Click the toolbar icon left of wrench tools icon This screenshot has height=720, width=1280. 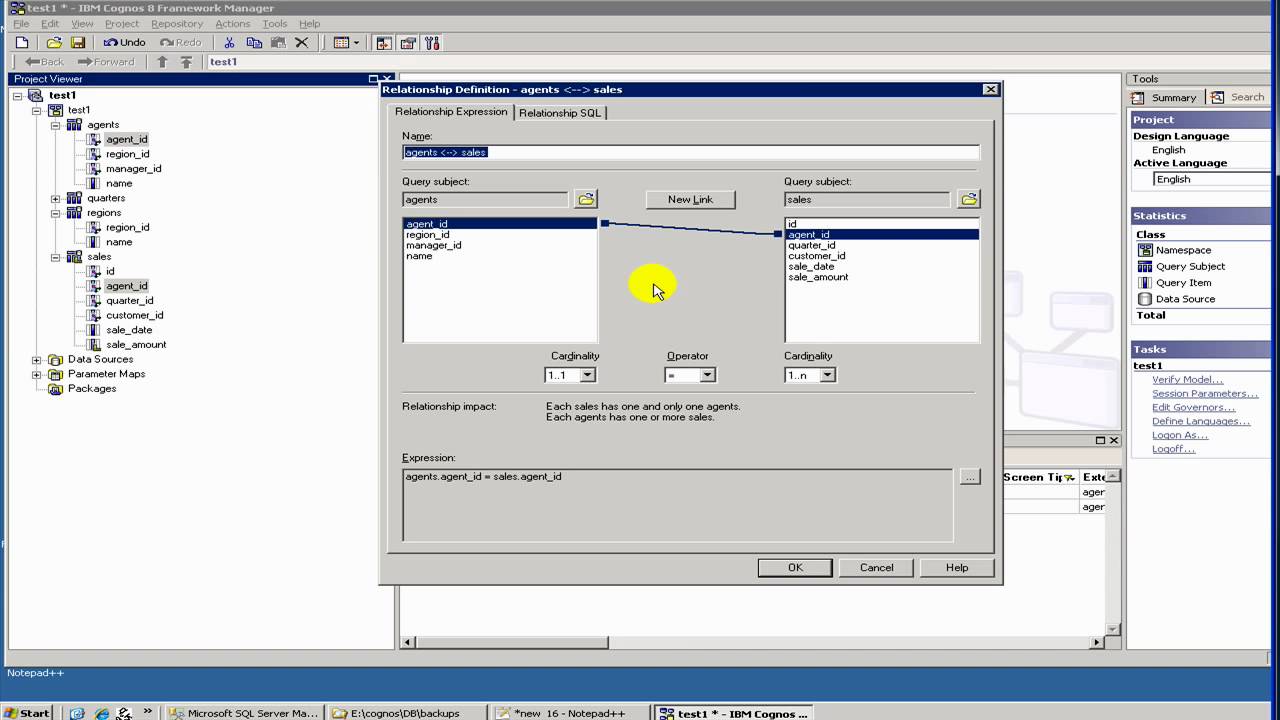pyautogui.click(x=408, y=43)
